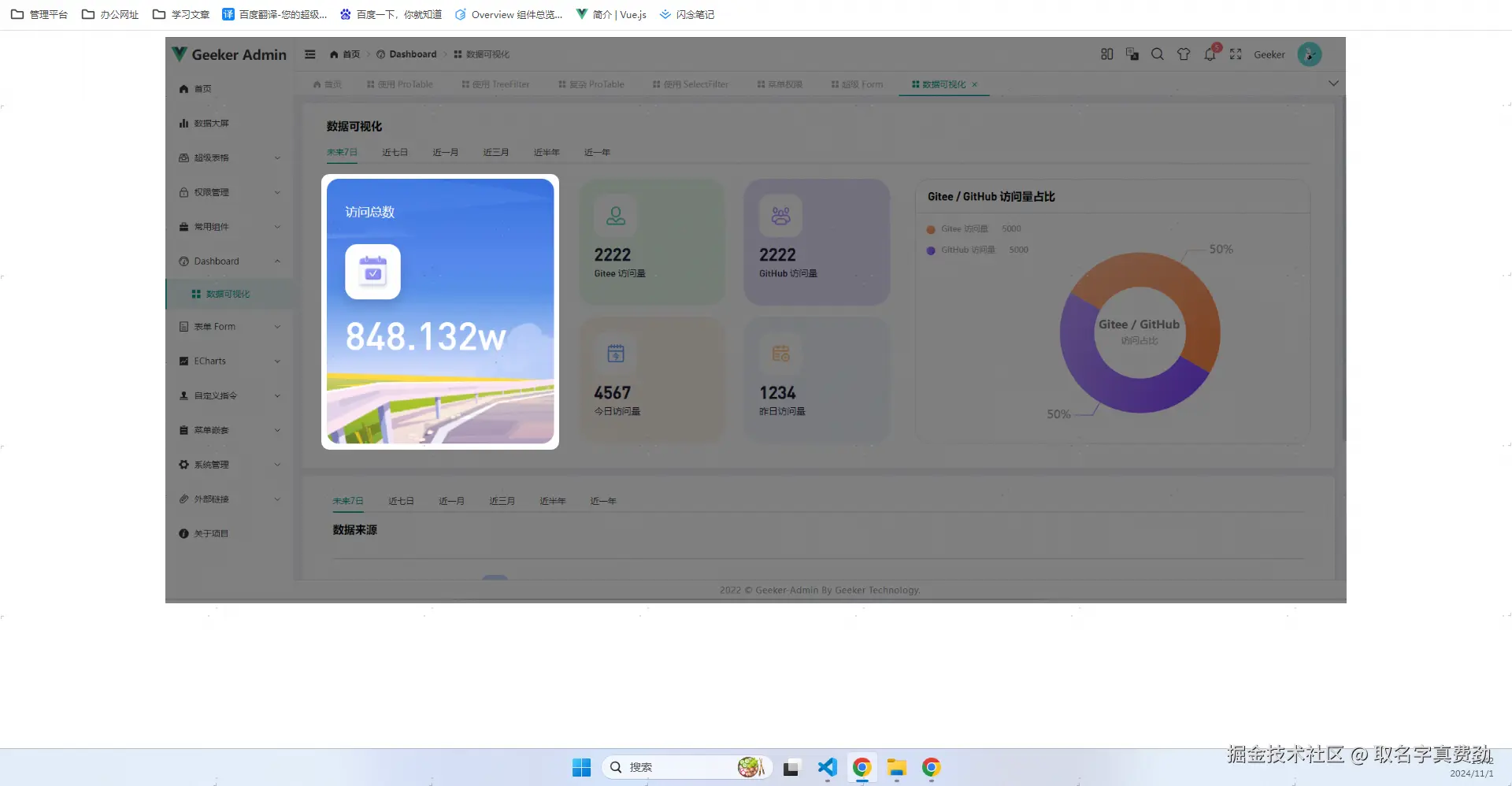
Task: Click the Geeker username in header
Action: click(x=1269, y=54)
